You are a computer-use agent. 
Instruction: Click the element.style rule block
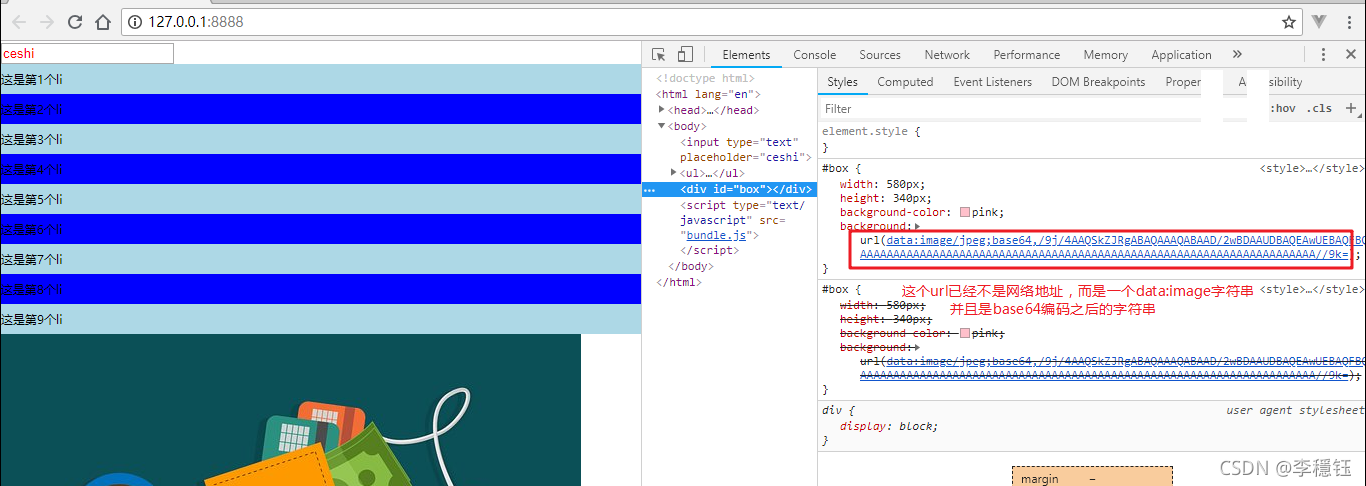click(x=1091, y=139)
